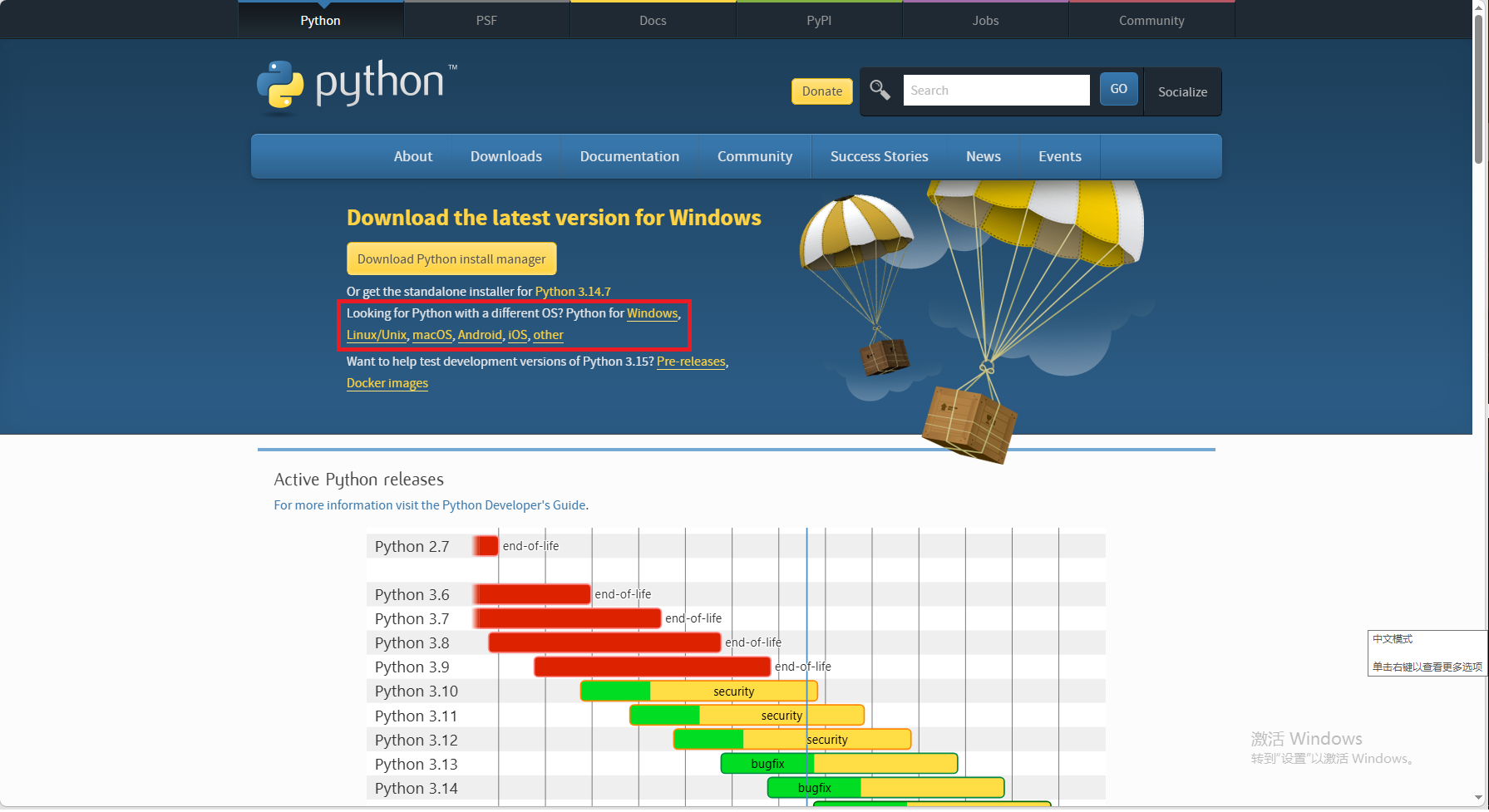Open the Docs top tab
The height and width of the screenshot is (812, 1489).
click(653, 20)
